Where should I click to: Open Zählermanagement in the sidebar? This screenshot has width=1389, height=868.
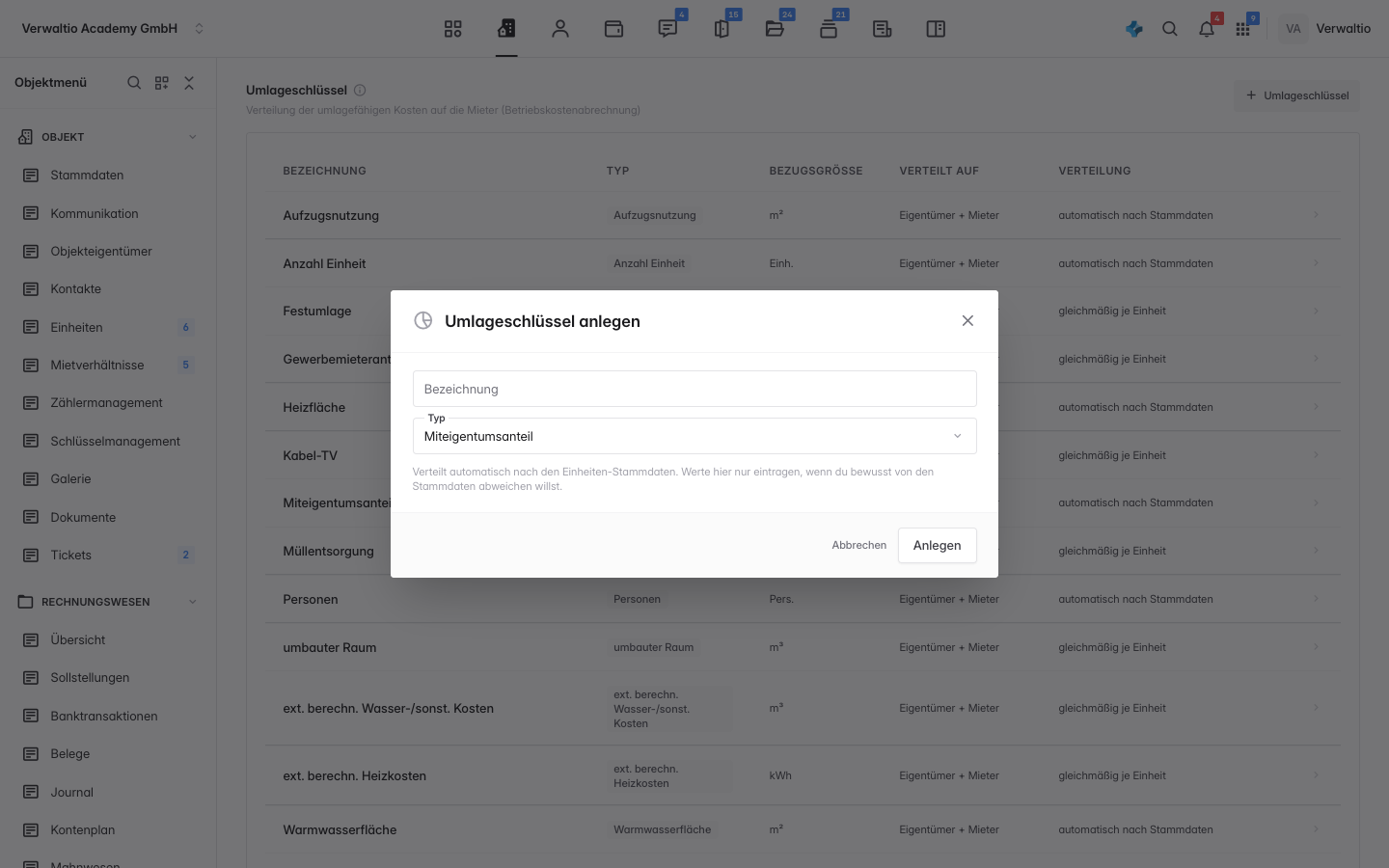tap(107, 403)
